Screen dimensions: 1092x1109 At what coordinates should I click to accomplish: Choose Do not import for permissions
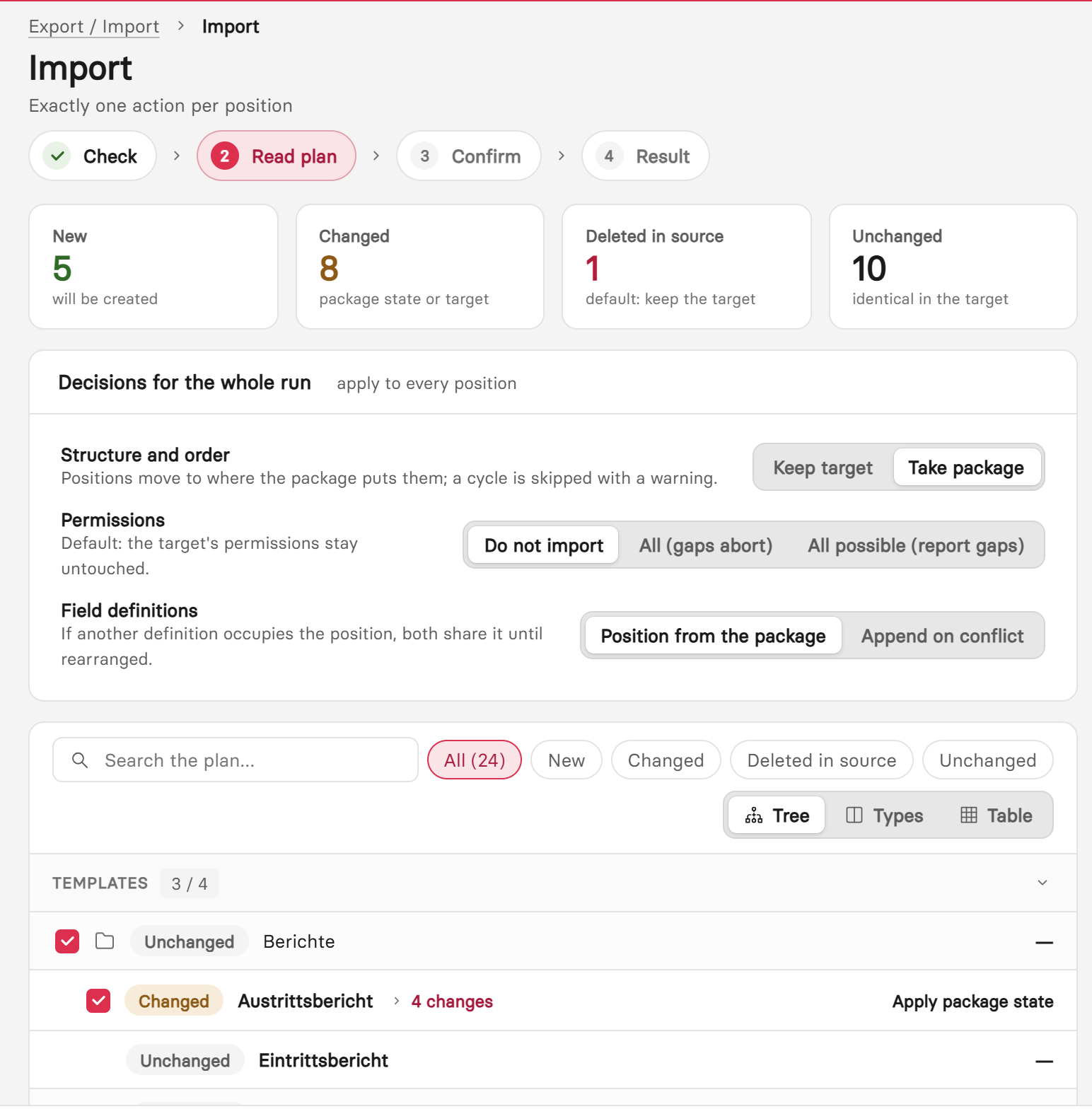click(x=543, y=545)
